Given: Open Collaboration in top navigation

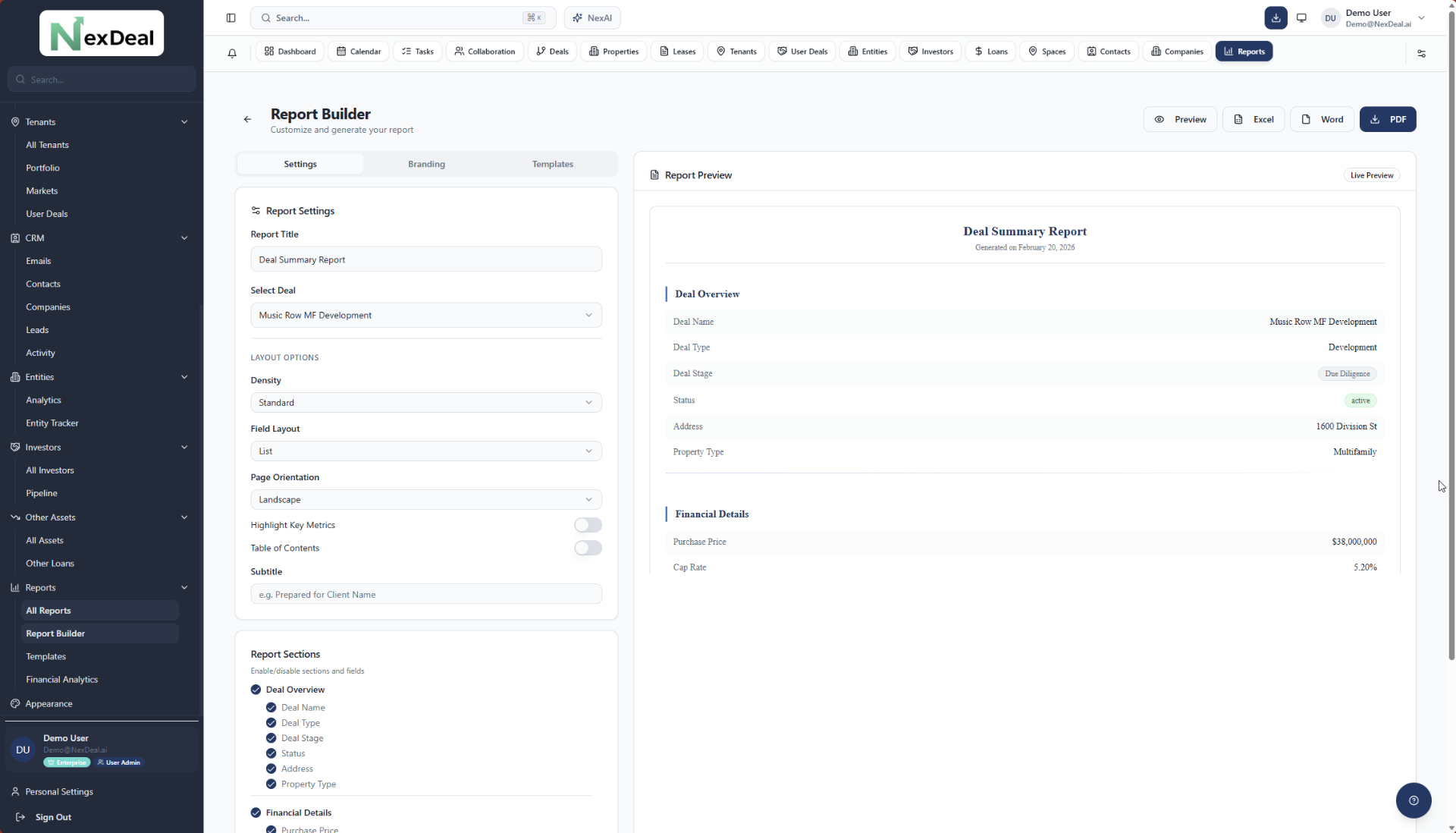Looking at the screenshot, I should click(x=485, y=51).
